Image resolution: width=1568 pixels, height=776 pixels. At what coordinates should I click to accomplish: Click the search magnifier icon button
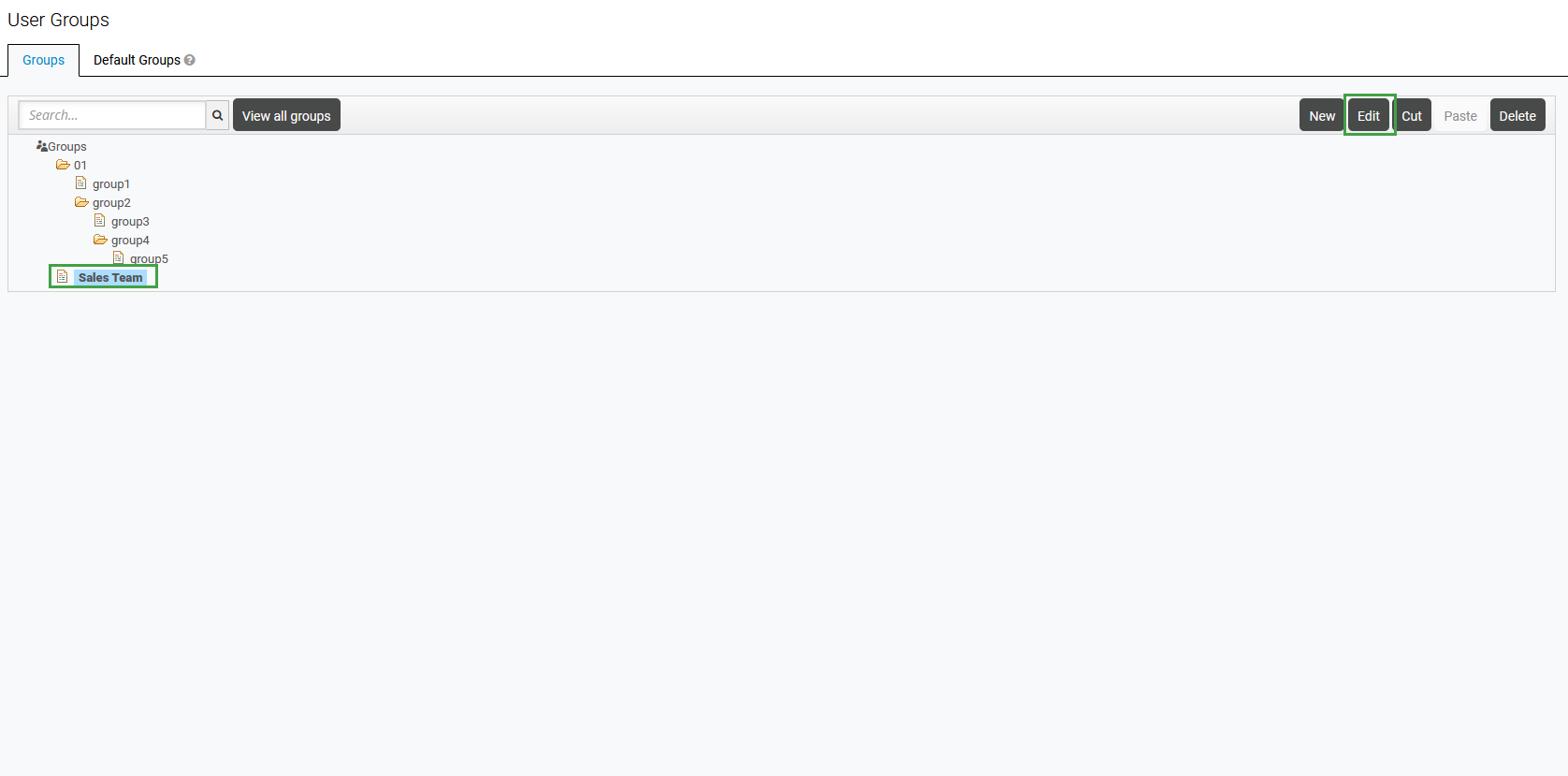click(x=217, y=115)
